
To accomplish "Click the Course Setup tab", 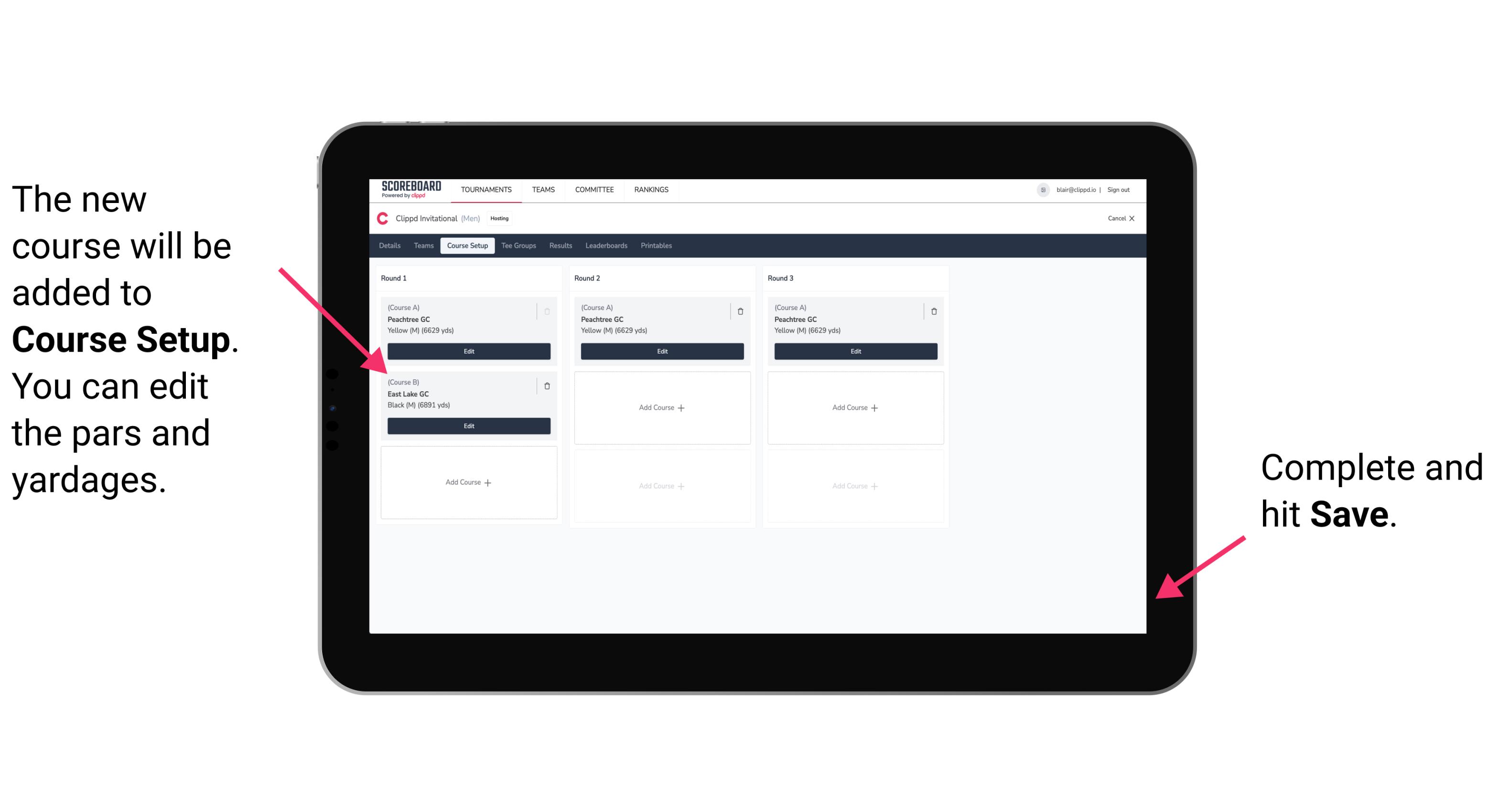I will coord(467,245).
